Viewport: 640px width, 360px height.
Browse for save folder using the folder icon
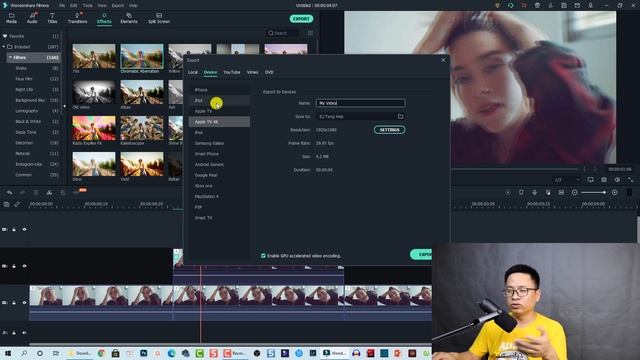400,116
